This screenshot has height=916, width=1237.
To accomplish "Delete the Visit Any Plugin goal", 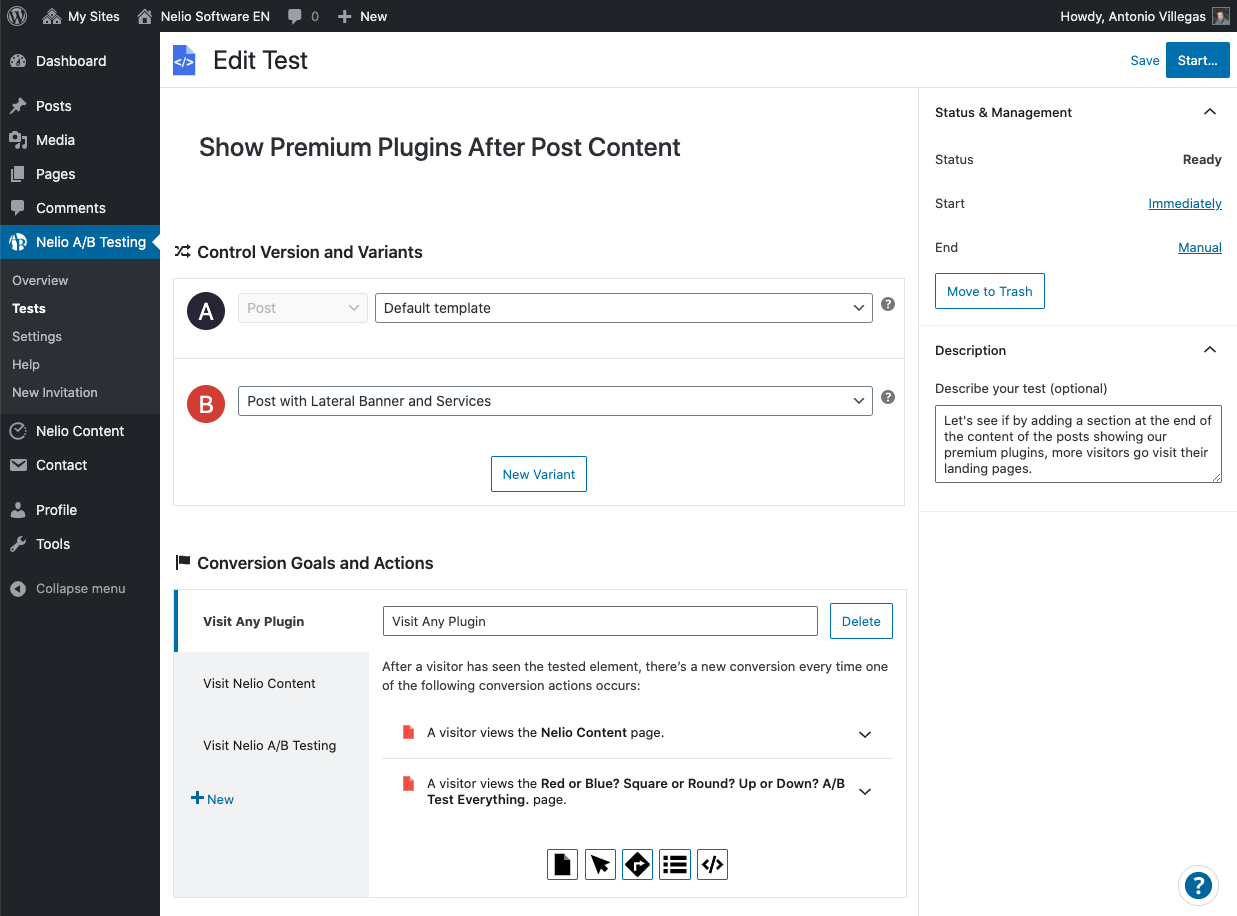I will [x=861, y=621].
